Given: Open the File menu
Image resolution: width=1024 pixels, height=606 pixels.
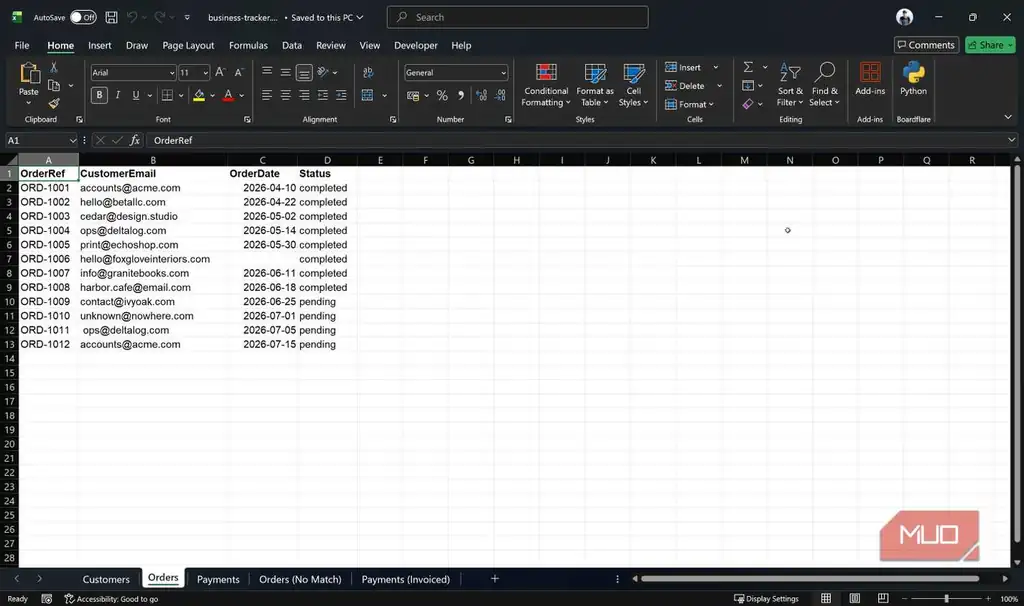Looking at the screenshot, I should pos(22,45).
